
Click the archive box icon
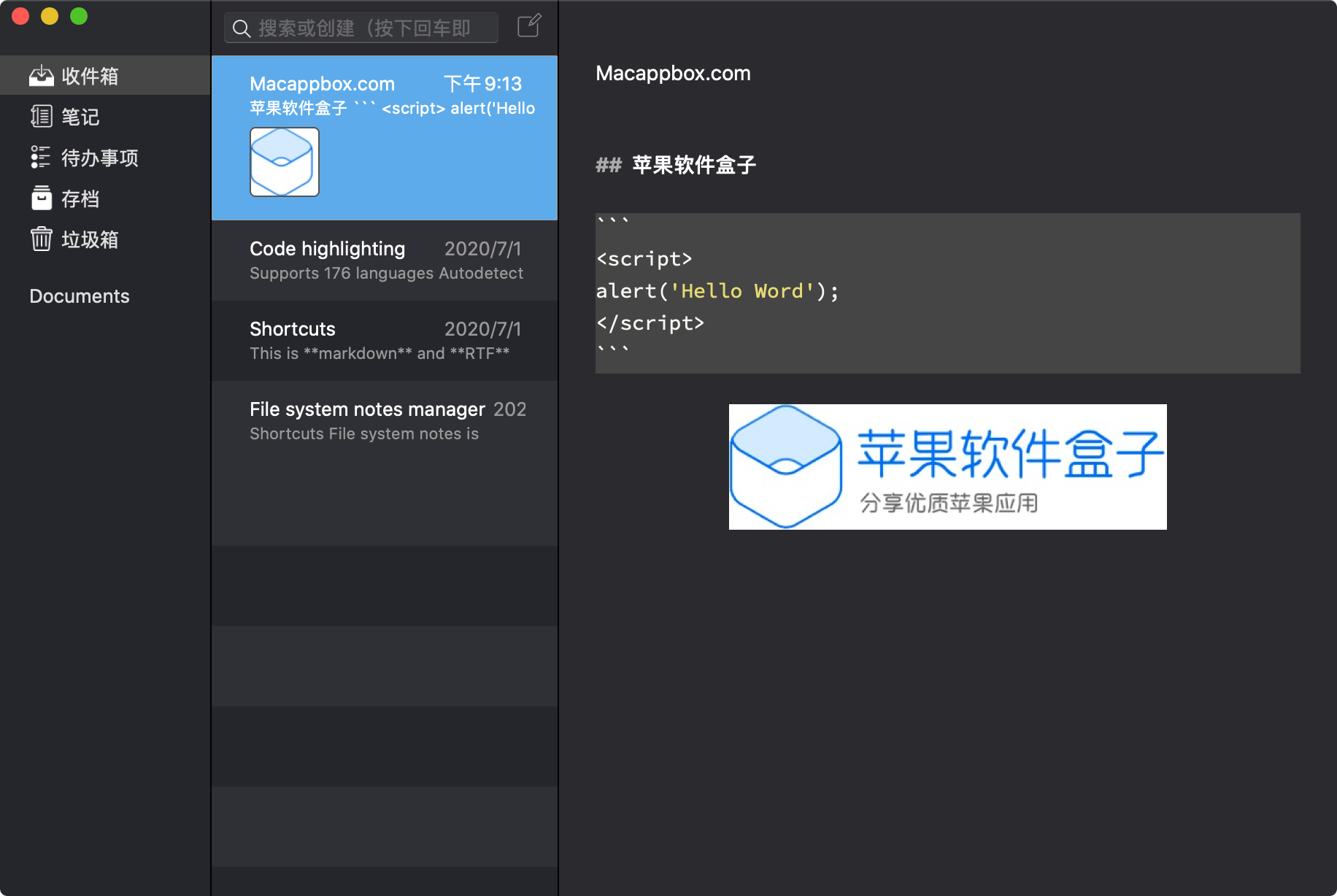42,198
